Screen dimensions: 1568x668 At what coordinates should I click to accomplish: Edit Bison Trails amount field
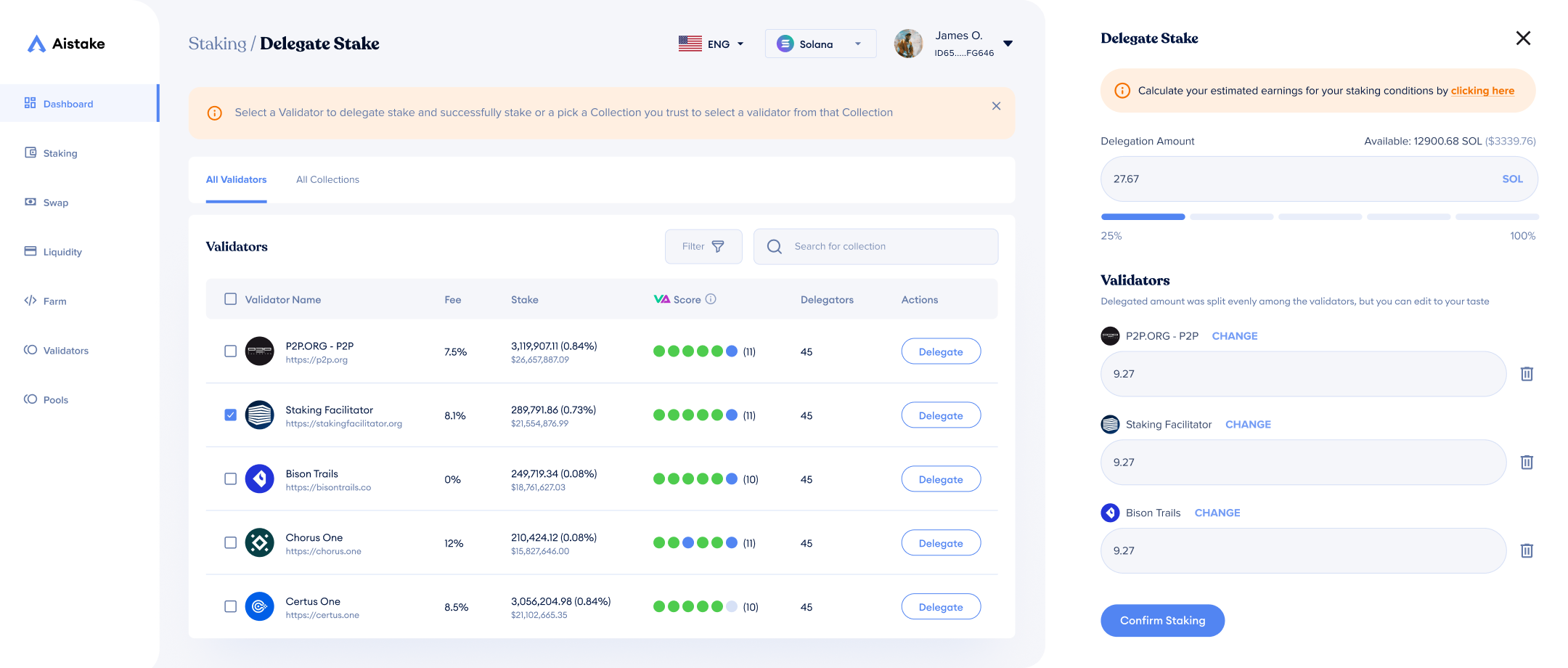1303,551
